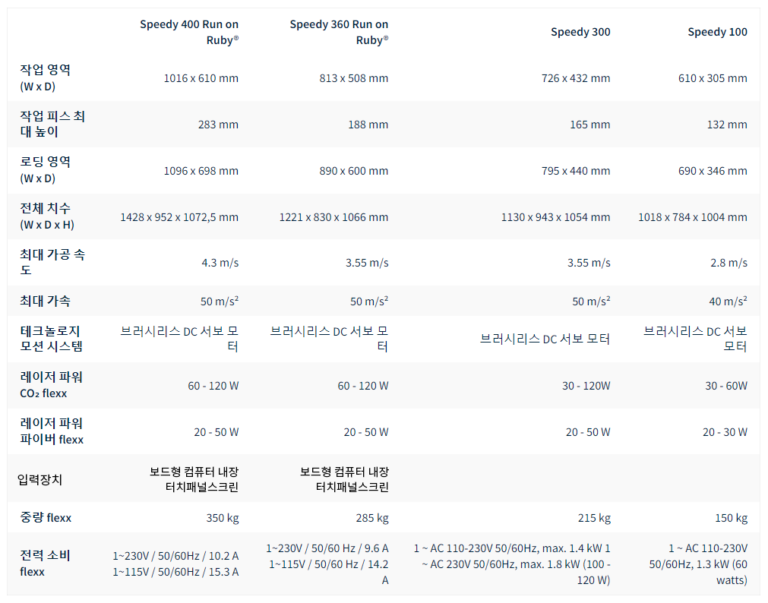Select the 작업 피스 최대 높이 row label
This screenshot has height=603, width=768.
[53, 124]
